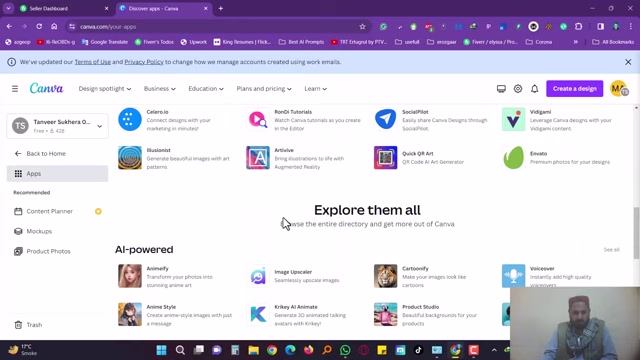Open the Envato green leaf app icon
The width and height of the screenshot is (640, 360).
coord(513,158)
